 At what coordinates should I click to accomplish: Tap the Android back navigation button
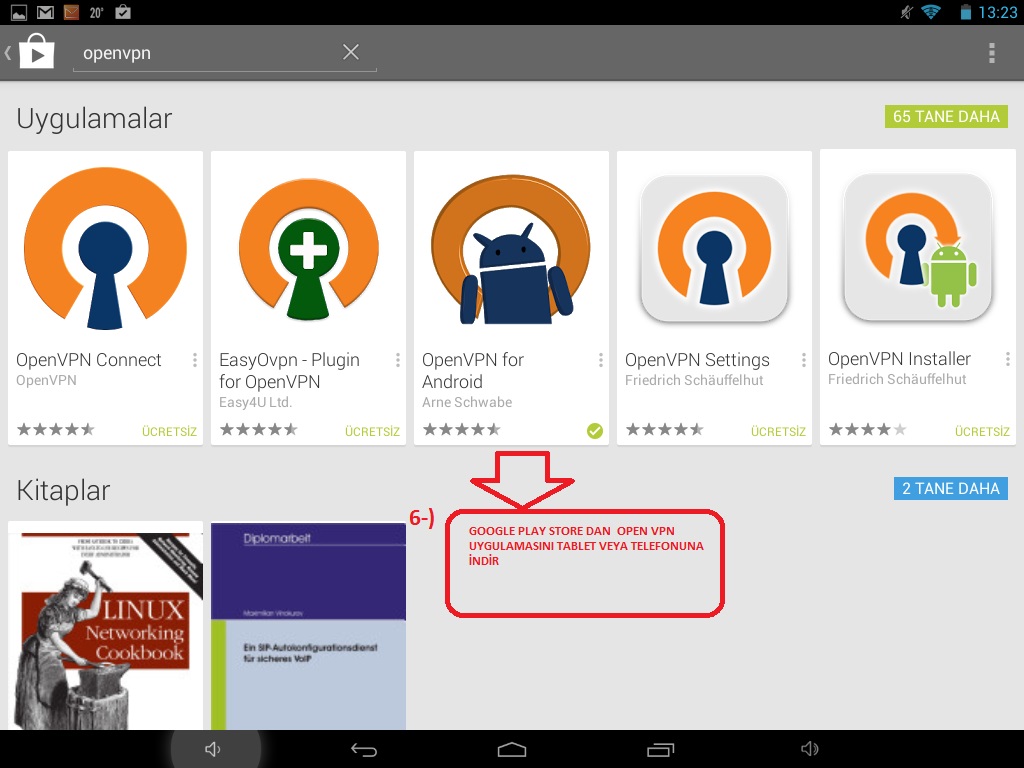coord(364,750)
